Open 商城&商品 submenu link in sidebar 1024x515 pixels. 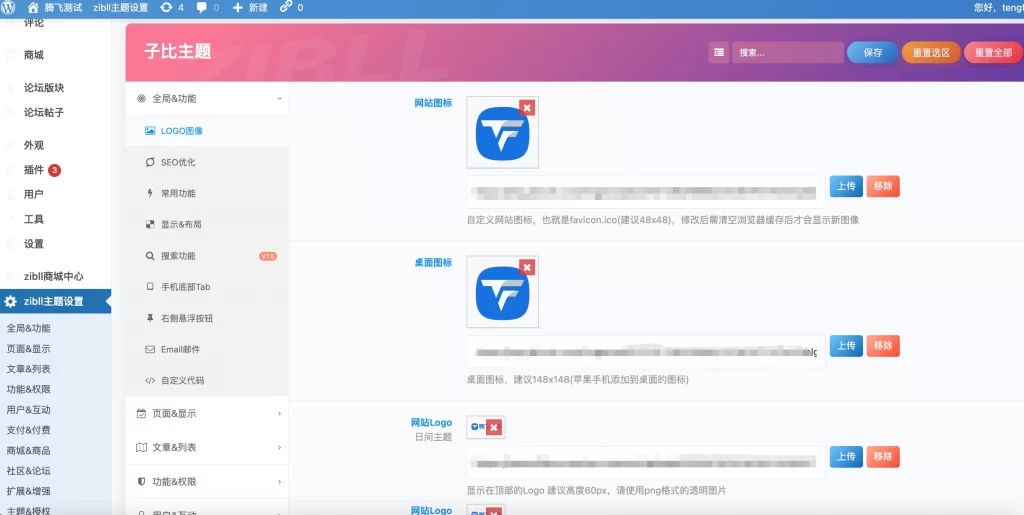pos(28,450)
